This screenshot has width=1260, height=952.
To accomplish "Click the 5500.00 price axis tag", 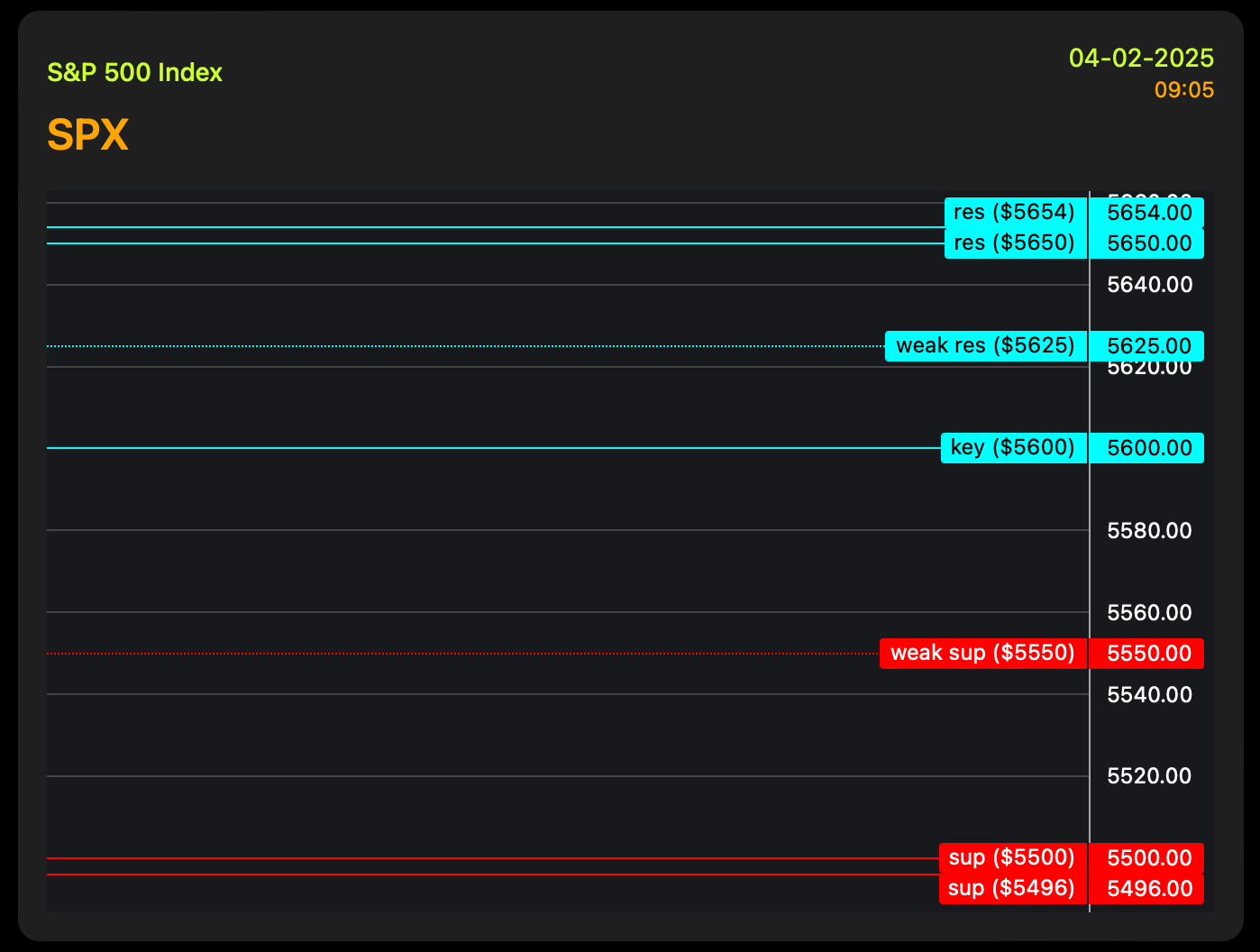I will point(1146,858).
